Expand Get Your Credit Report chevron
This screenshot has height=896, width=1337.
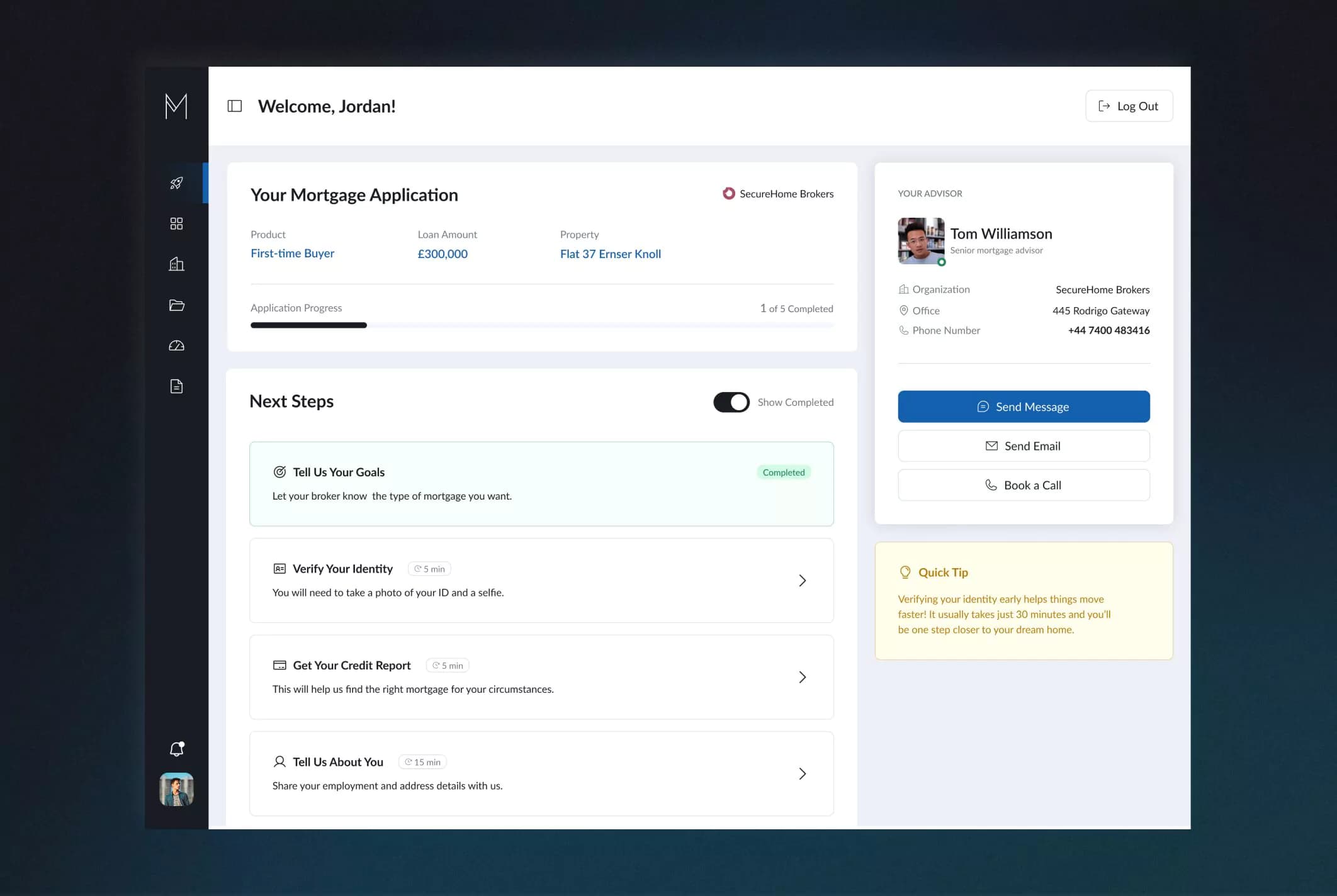coord(803,677)
